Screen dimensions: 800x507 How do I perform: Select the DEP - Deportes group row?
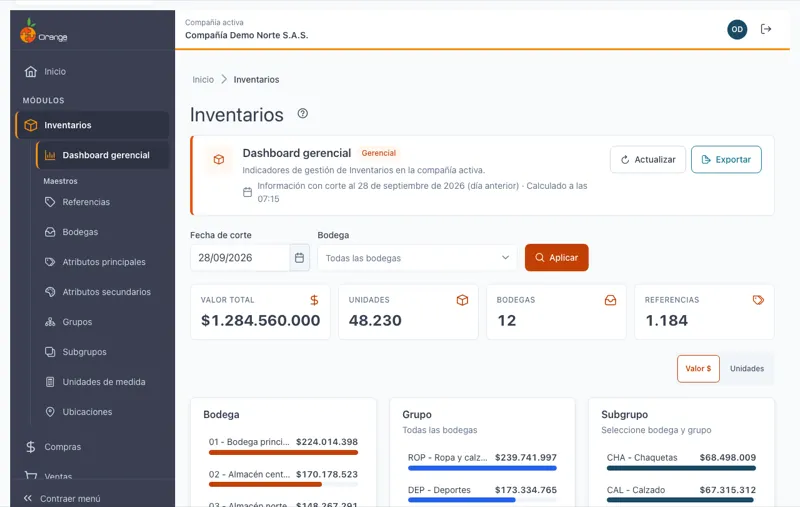click(482, 494)
